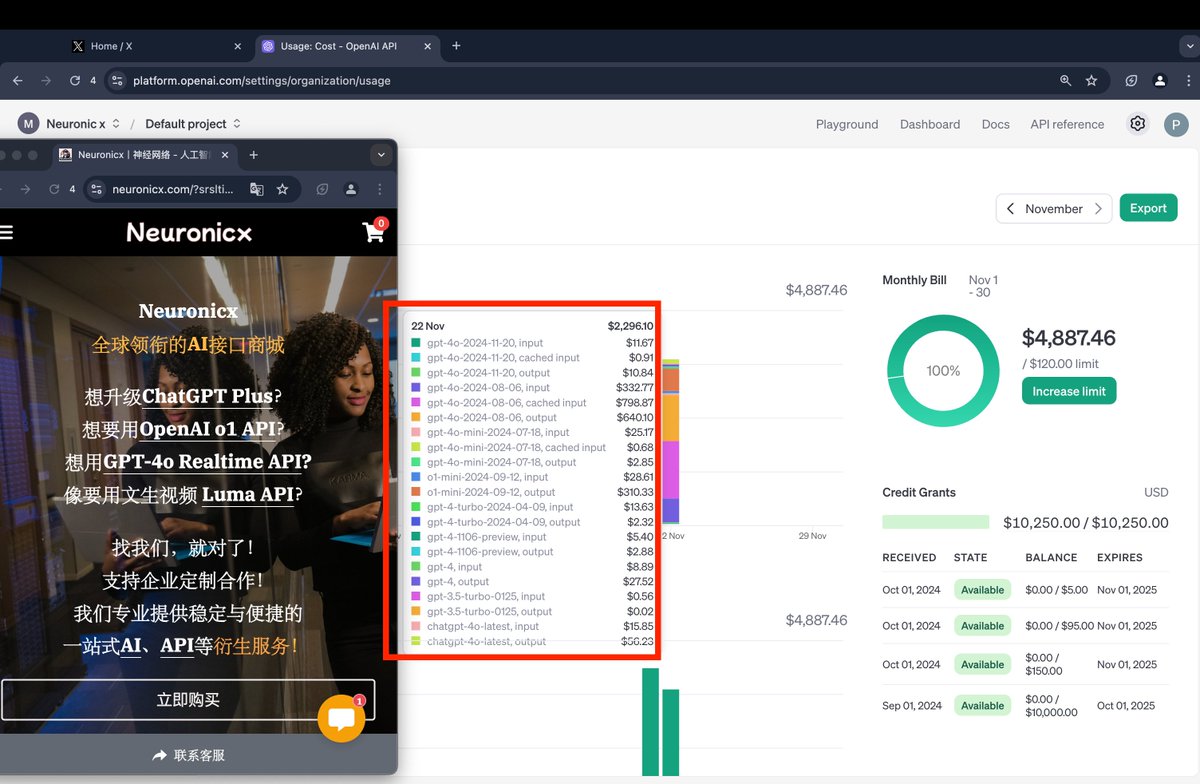Viewport: 1200px width, 784px height.
Task: Click the 立即购买 buy now button
Action: pos(188,700)
